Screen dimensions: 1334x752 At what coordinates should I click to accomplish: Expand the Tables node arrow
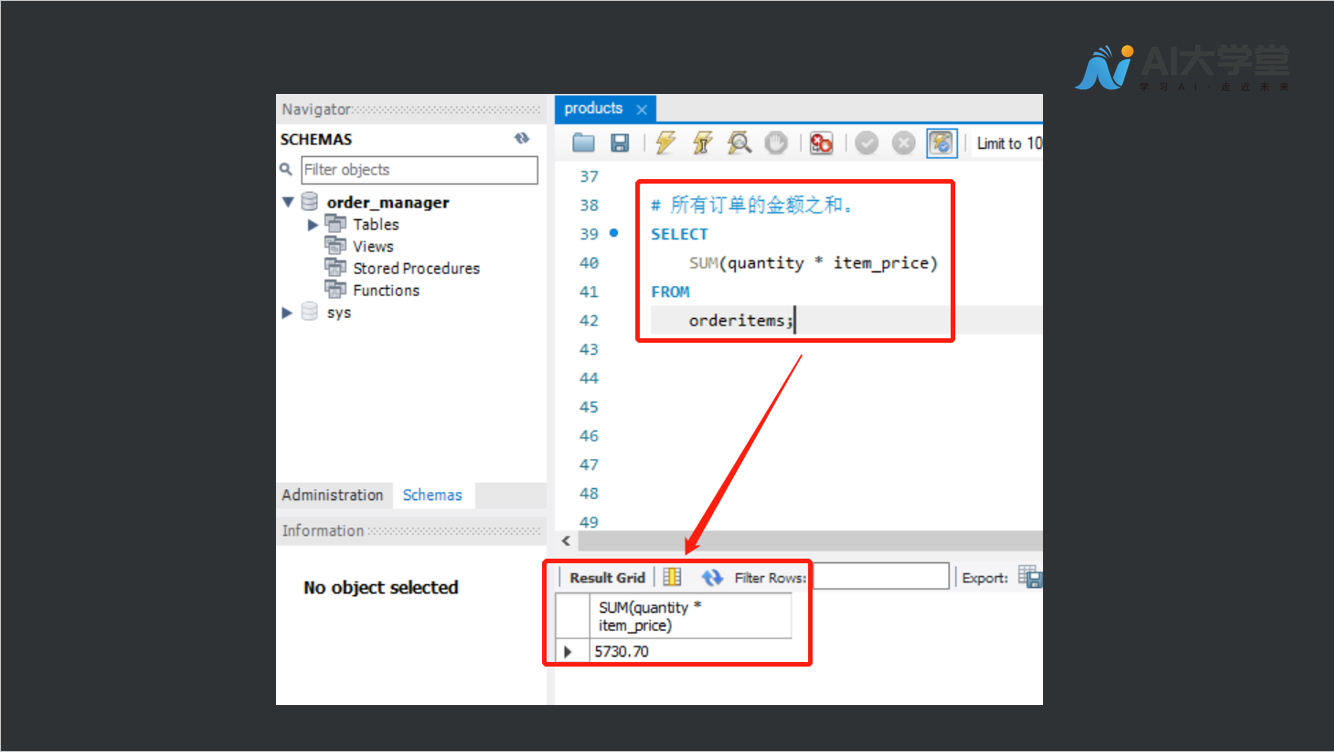(x=313, y=225)
